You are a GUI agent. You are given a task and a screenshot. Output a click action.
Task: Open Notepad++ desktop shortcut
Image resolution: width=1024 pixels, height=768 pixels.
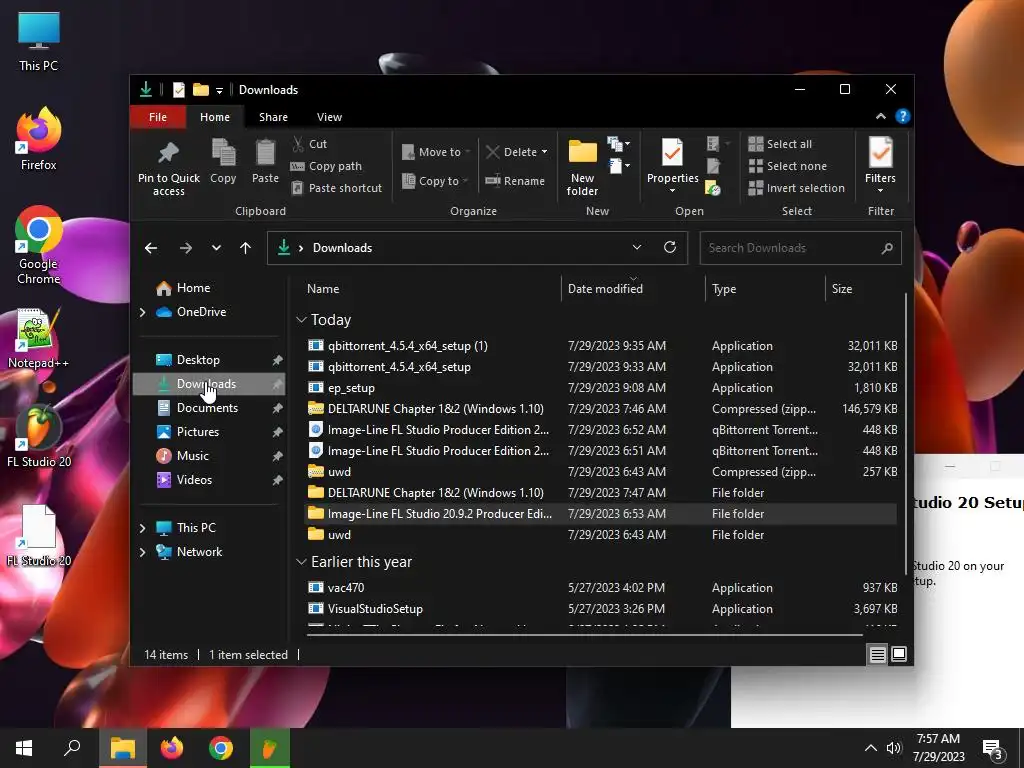(x=39, y=338)
